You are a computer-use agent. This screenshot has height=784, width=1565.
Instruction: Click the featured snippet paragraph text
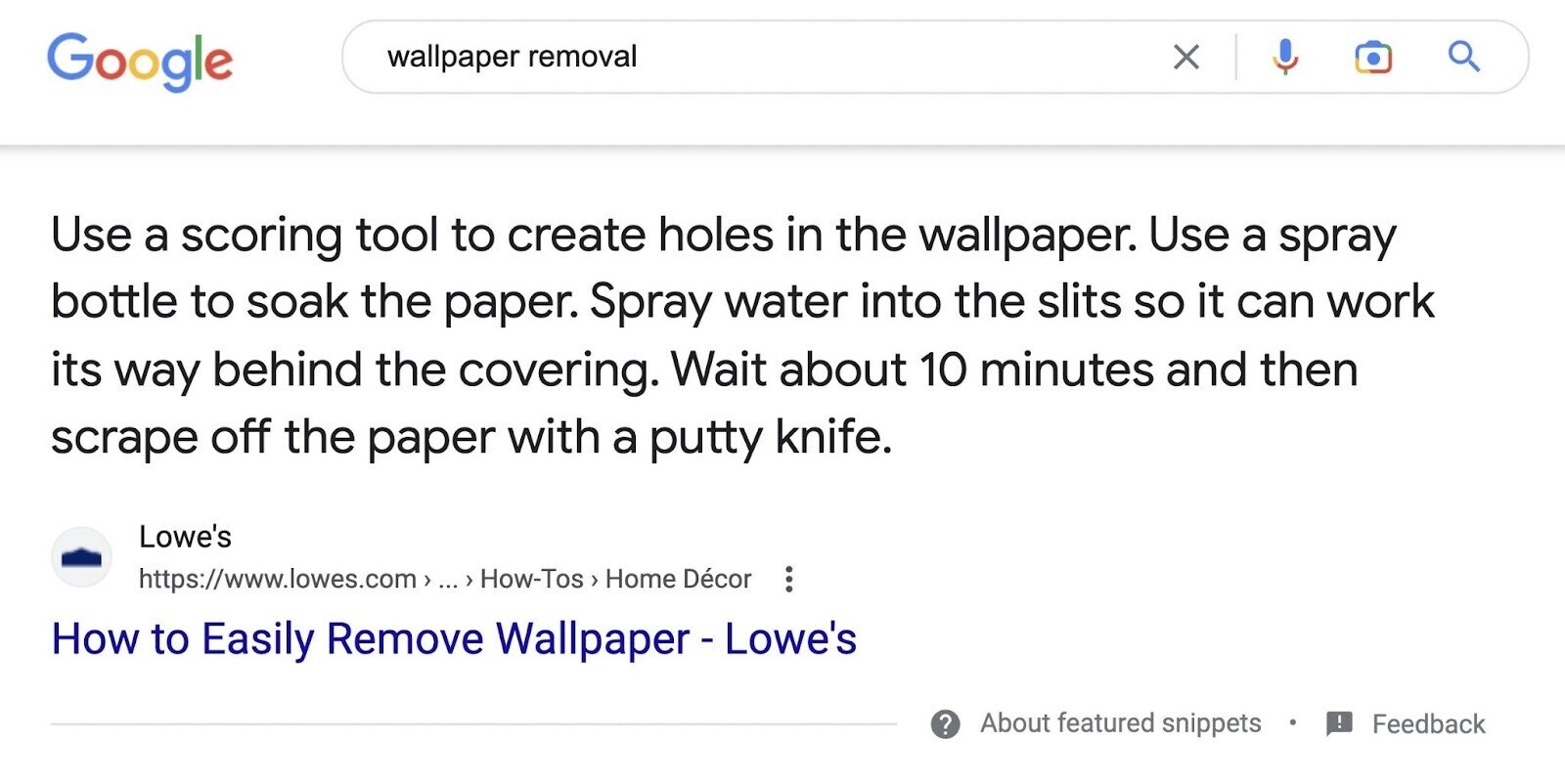click(x=742, y=335)
